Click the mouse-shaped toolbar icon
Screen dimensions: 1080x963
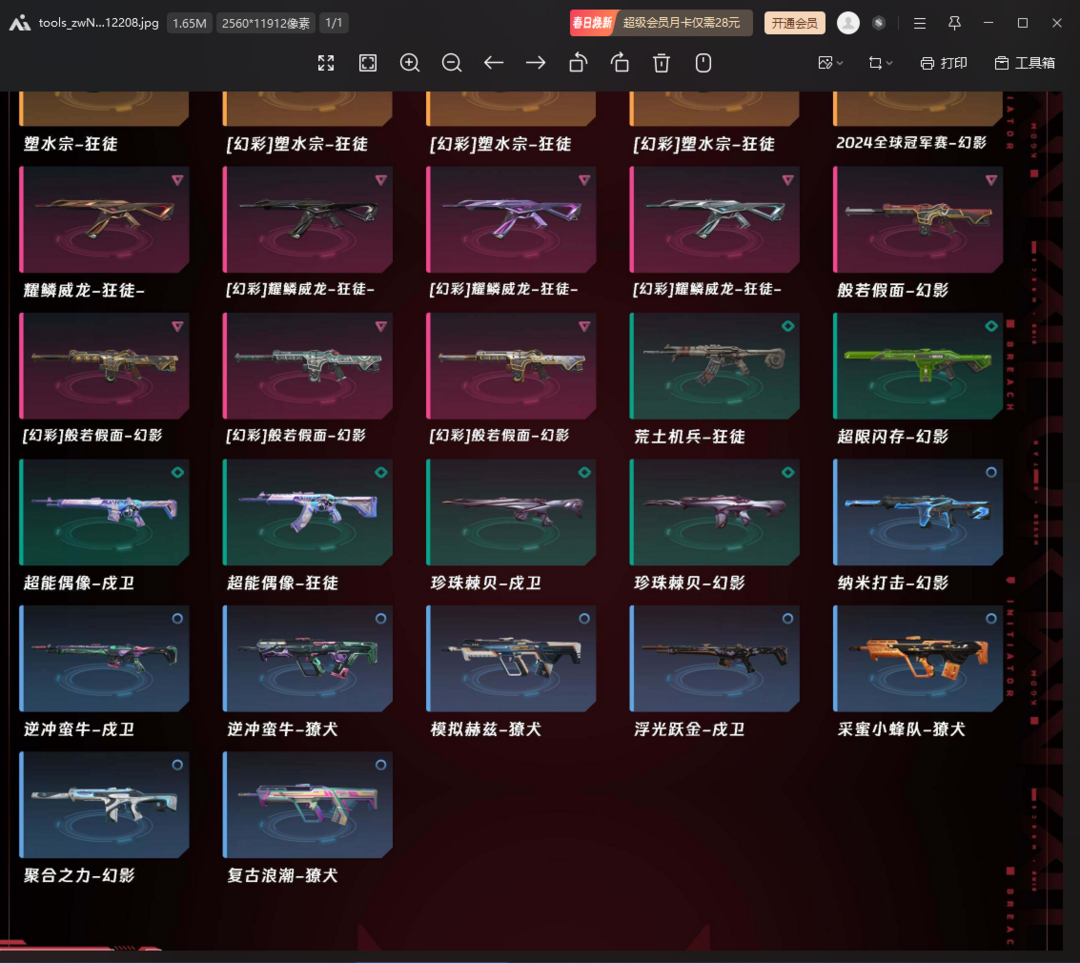703,63
